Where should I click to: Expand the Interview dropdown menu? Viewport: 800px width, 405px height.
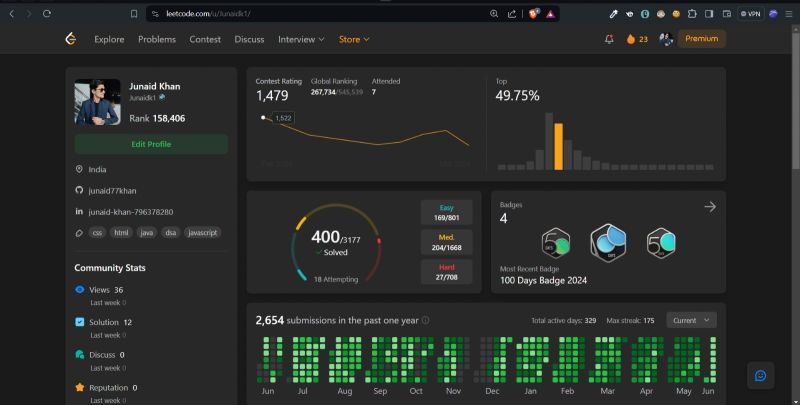coord(301,39)
